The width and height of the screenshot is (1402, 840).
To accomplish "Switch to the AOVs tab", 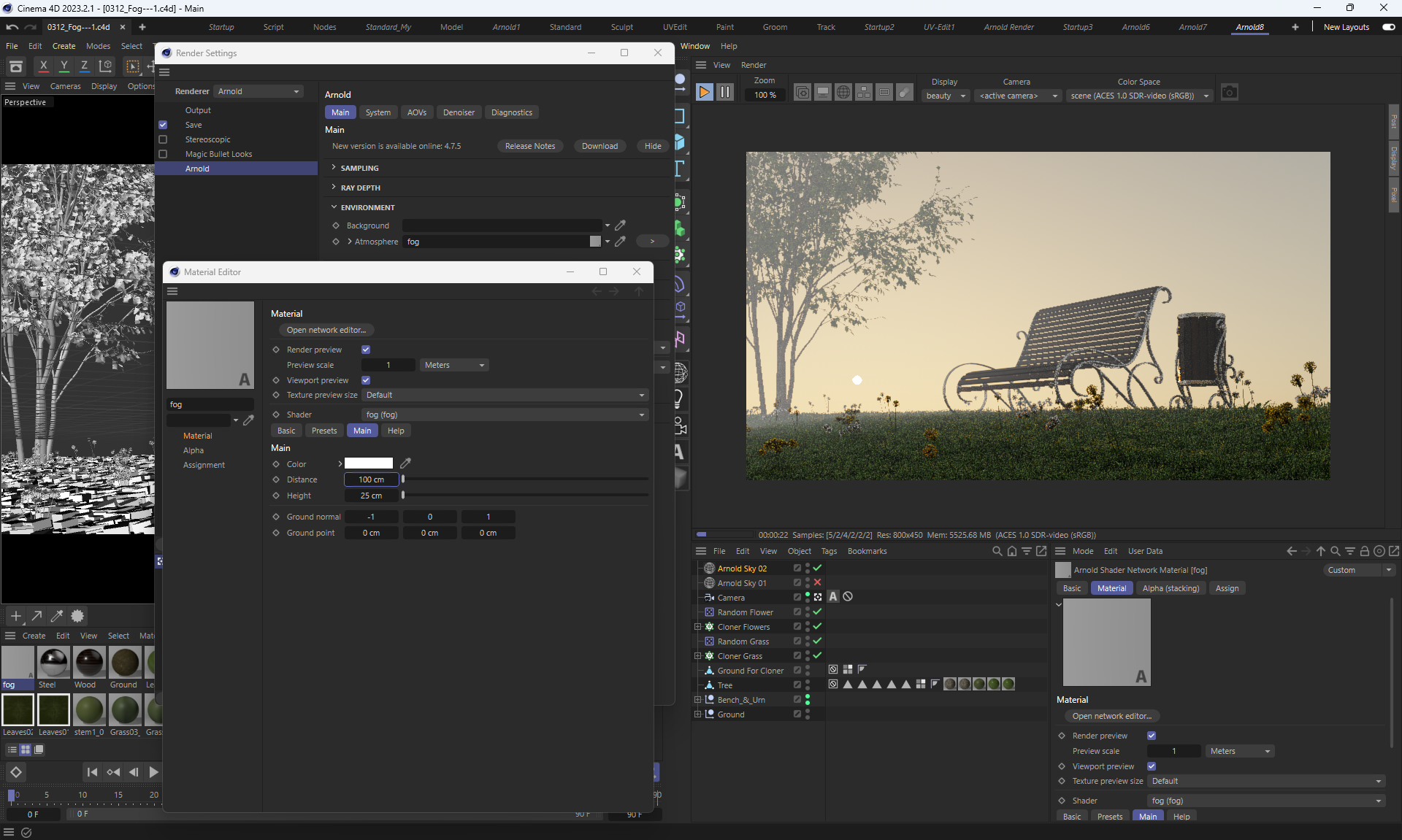I will point(417,112).
